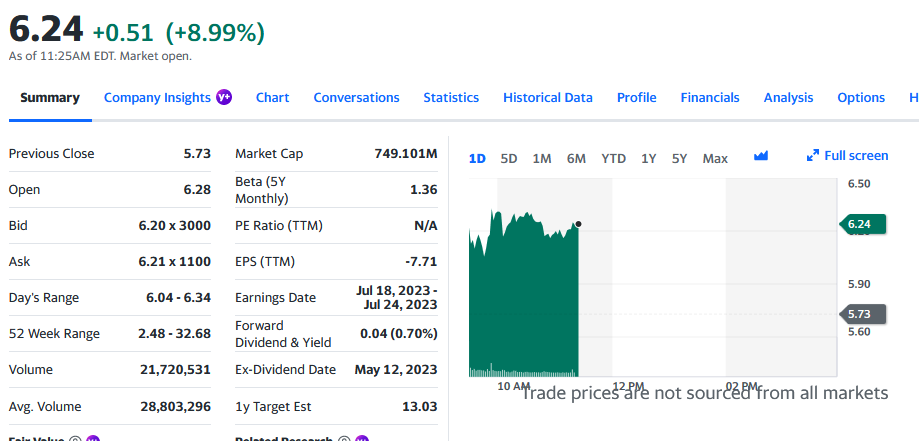Screen dimensions: 919x441
Task: Click the 5.73 previous close marker
Action: (x=863, y=314)
